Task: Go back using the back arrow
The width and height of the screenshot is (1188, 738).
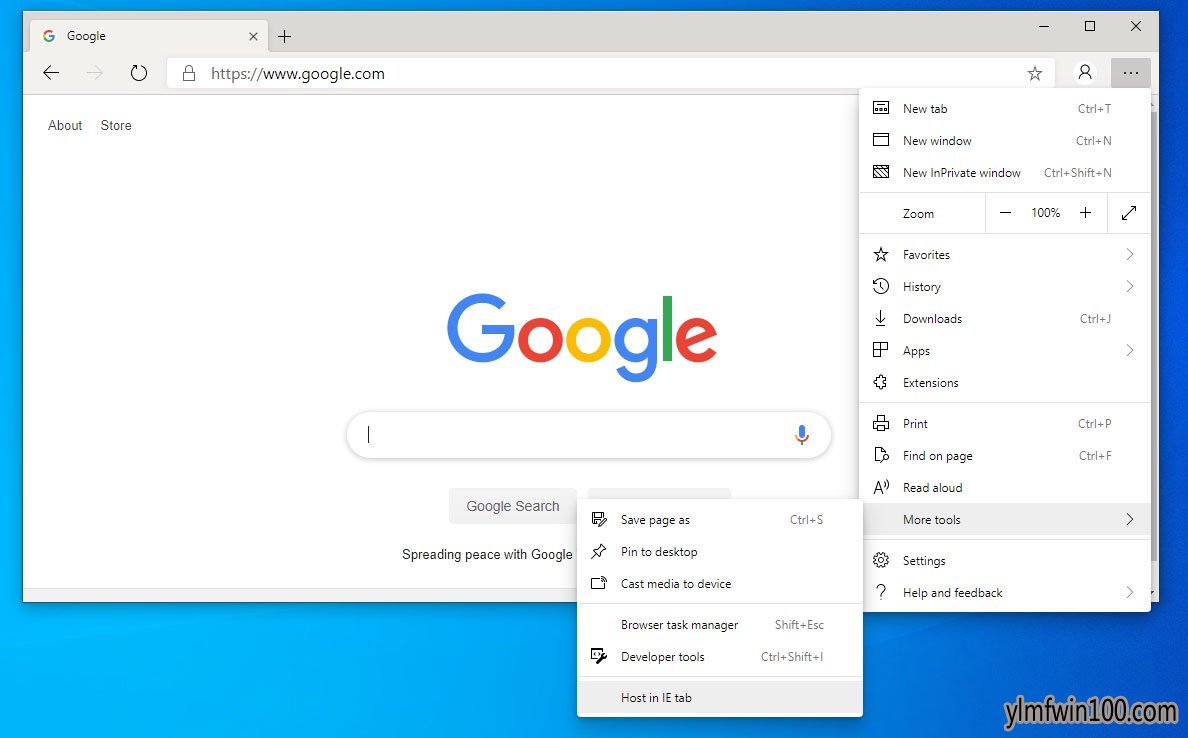Action: tap(51, 73)
